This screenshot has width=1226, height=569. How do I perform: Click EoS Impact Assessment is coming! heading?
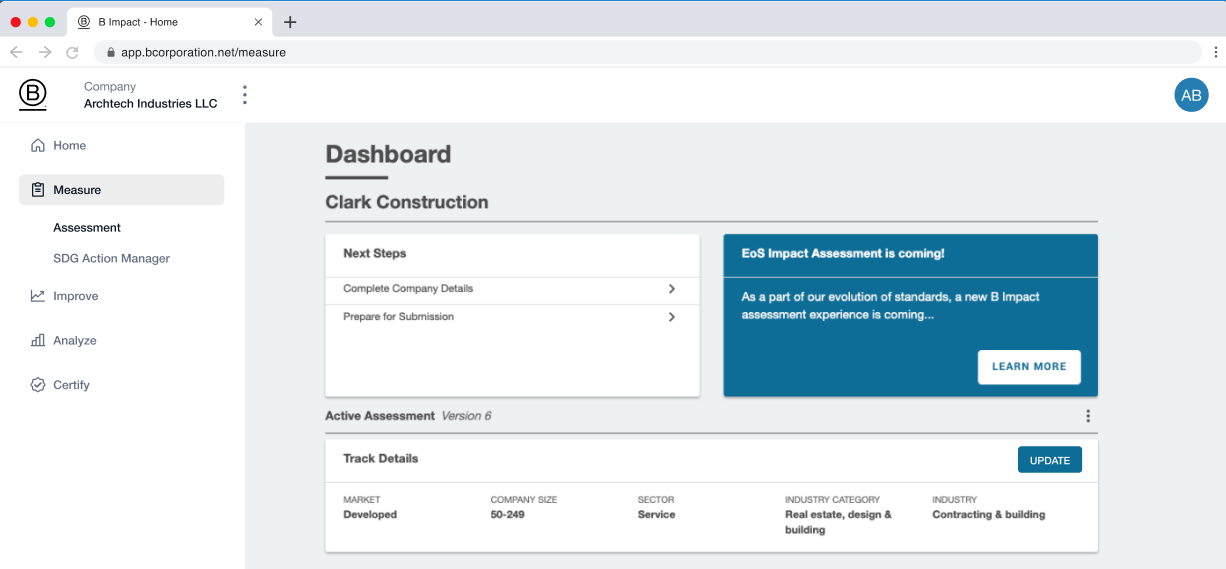click(843, 254)
